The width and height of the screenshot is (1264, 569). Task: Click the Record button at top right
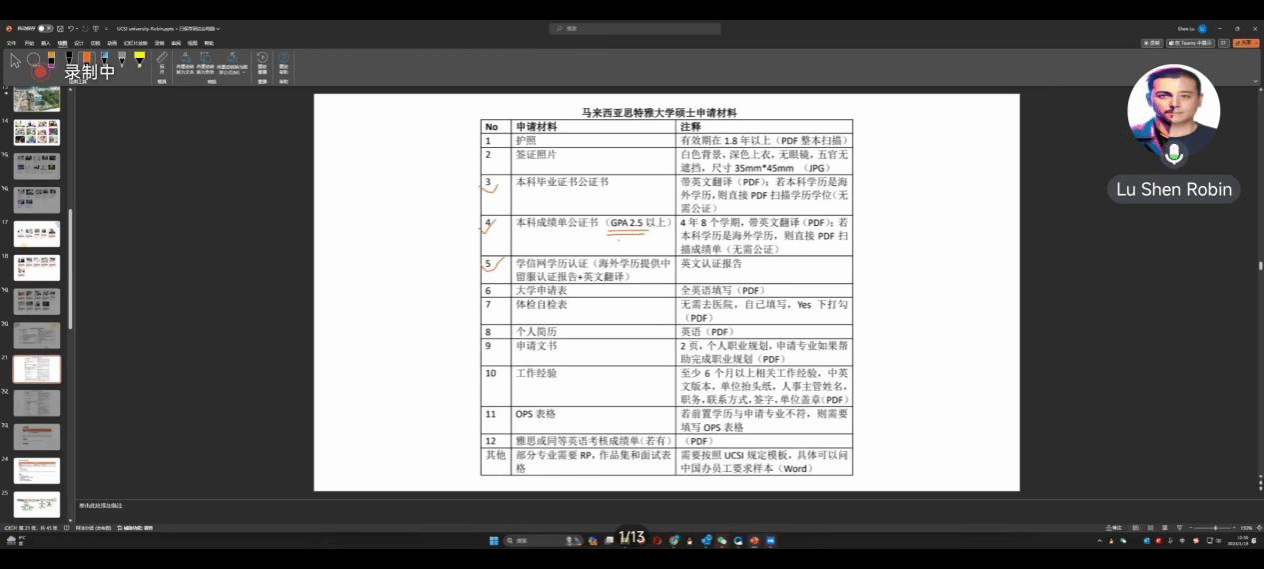coord(1153,43)
